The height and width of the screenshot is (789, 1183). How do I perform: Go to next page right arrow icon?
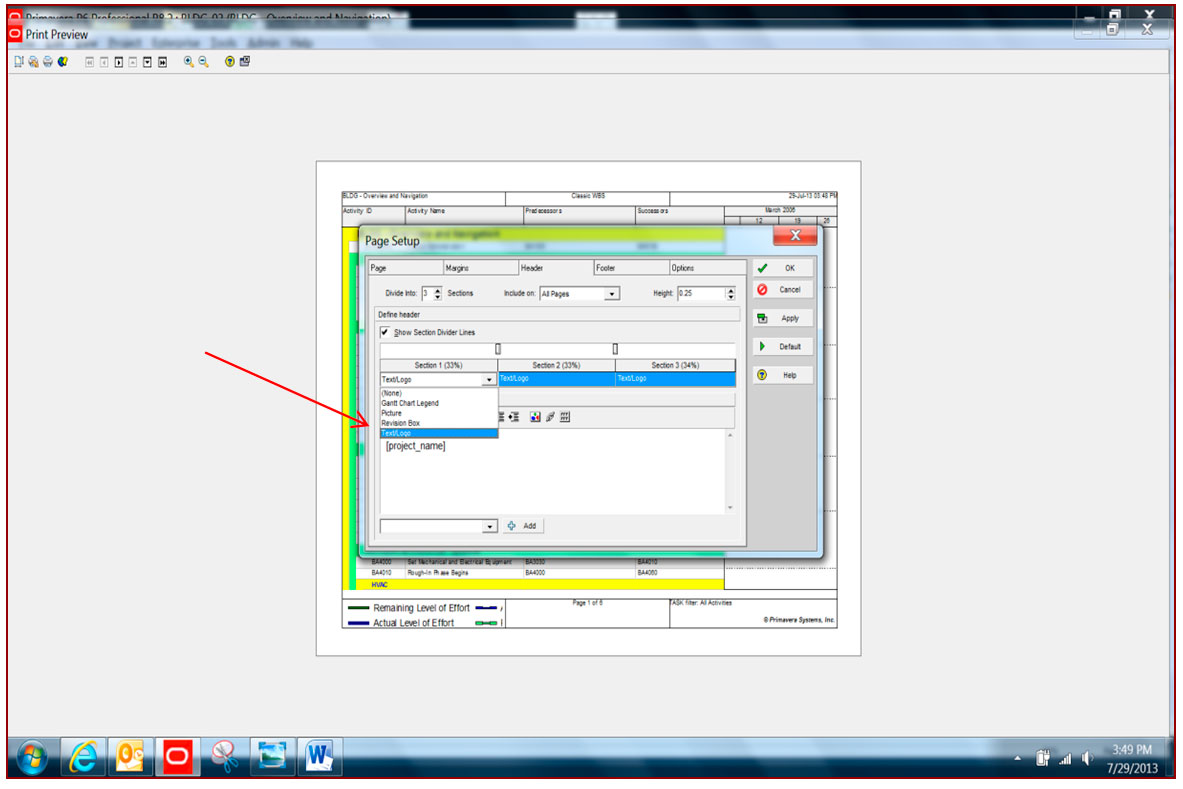pyautogui.click(x=118, y=62)
